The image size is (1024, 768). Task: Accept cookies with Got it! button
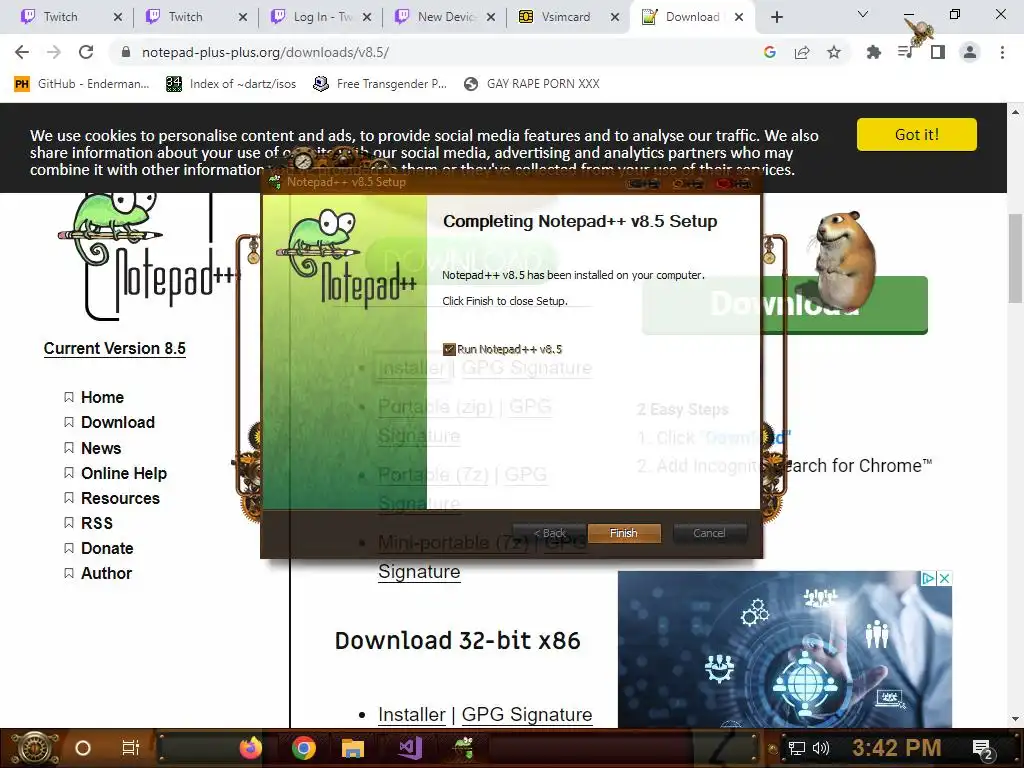point(917,135)
